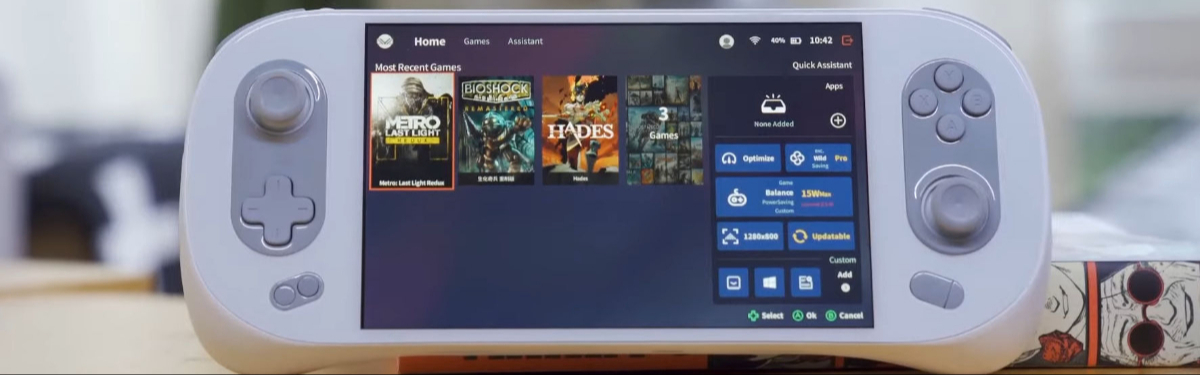Viewport: 1200px width, 375px height.
Task: Switch to the Games tab
Action: (x=476, y=41)
